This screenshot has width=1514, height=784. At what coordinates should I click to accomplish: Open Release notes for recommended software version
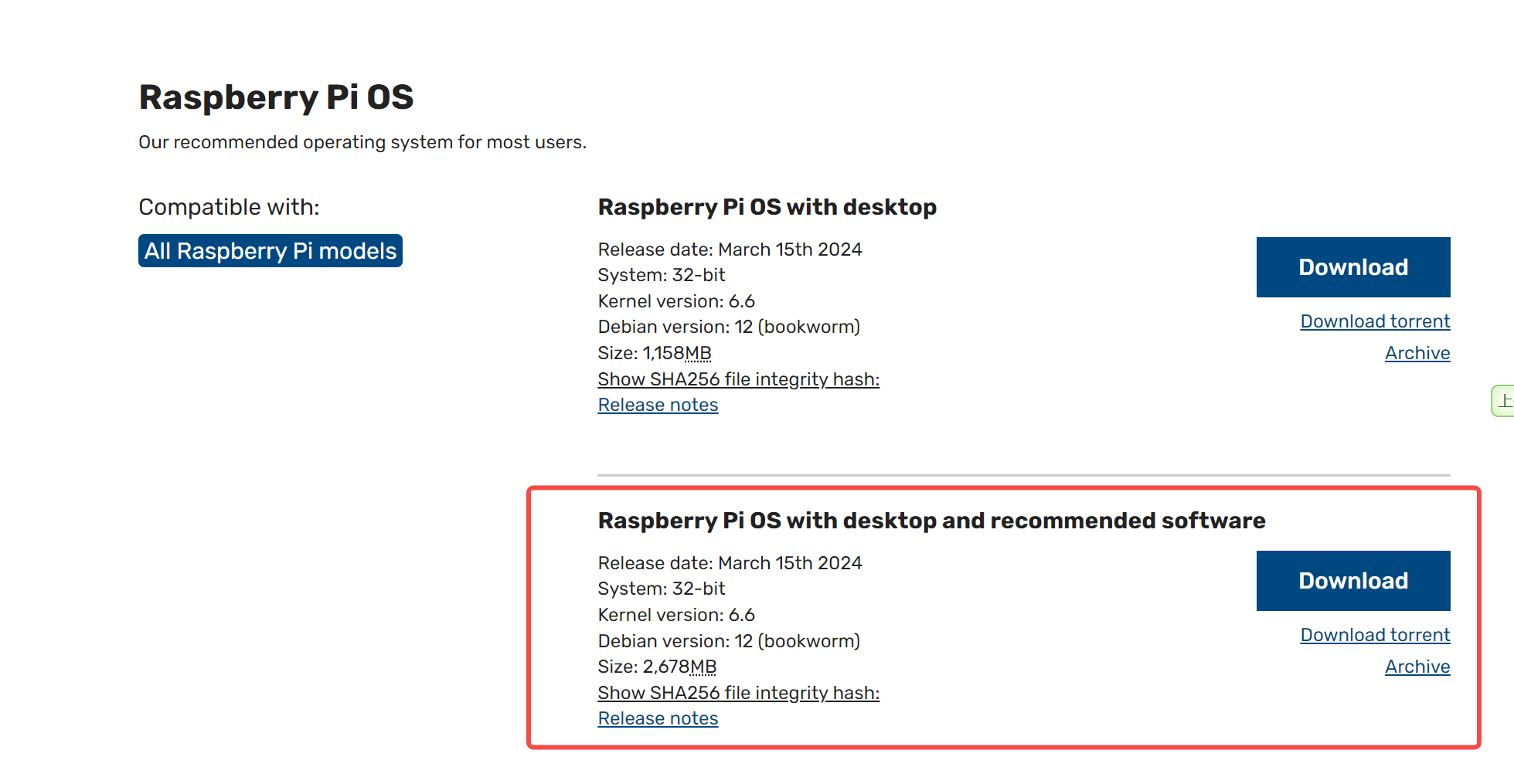(658, 718)
